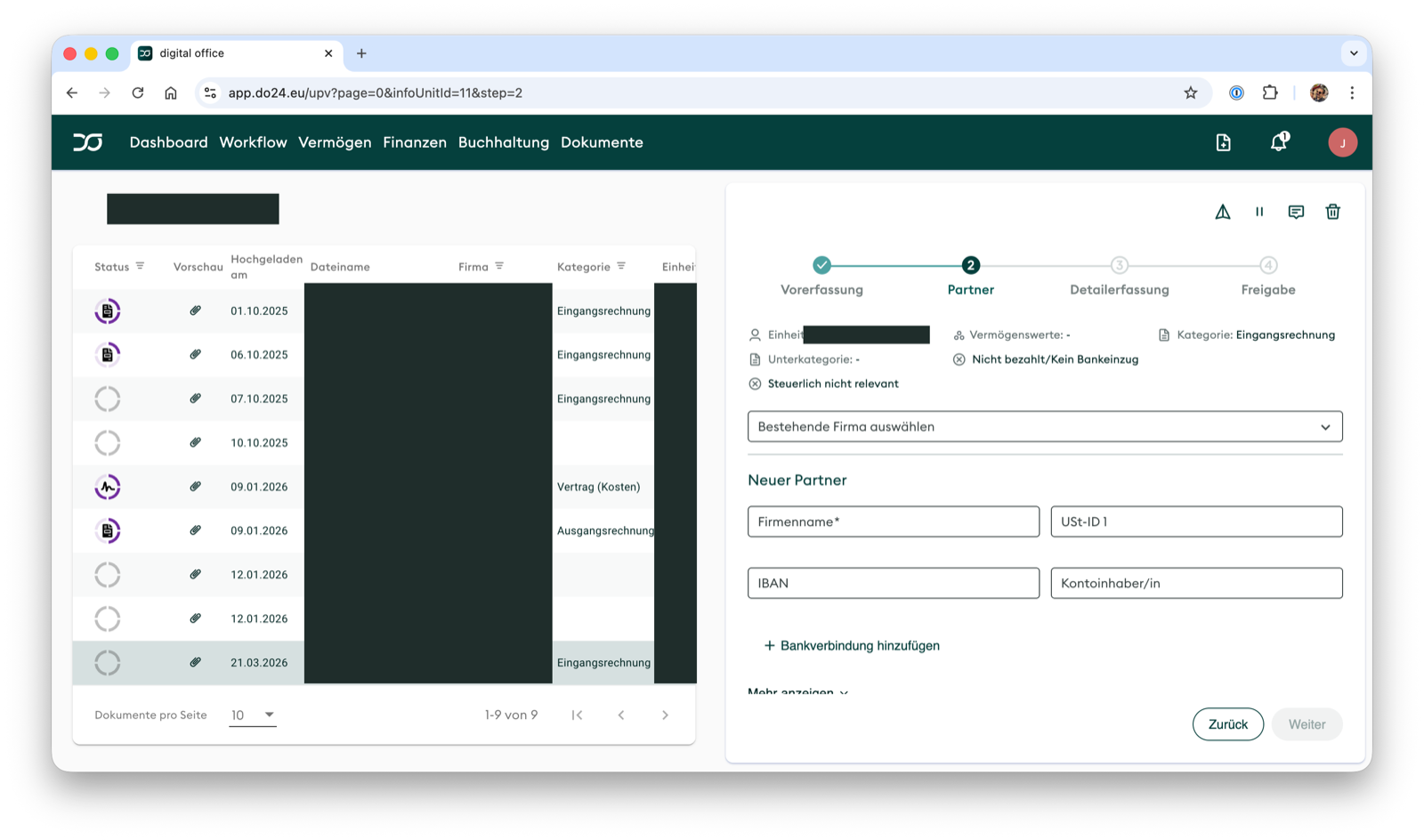Click browser home button
This screenshot has height=840, width=1424.
171,93
